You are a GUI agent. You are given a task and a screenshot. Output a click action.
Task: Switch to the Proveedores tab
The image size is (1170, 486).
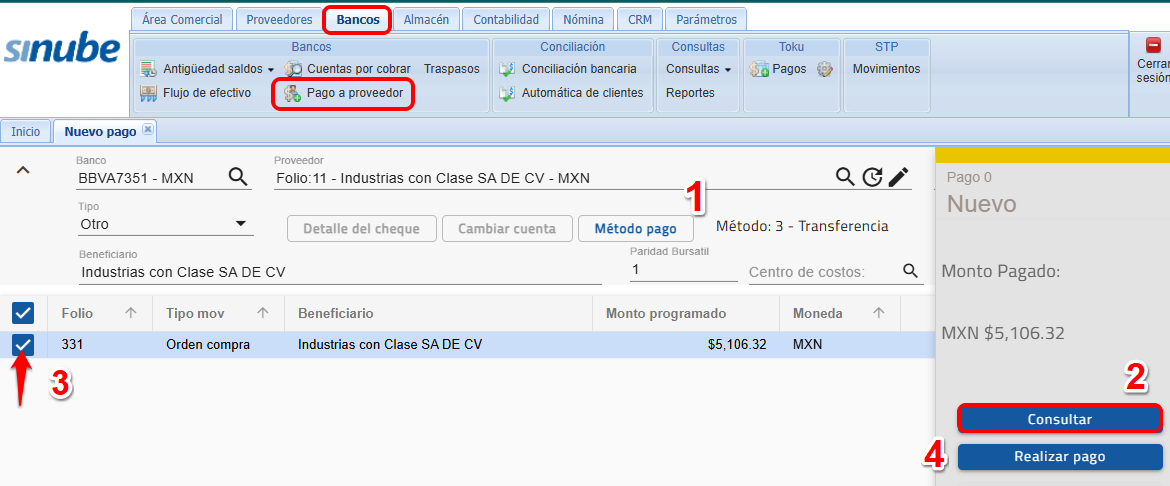pos(279,19)
